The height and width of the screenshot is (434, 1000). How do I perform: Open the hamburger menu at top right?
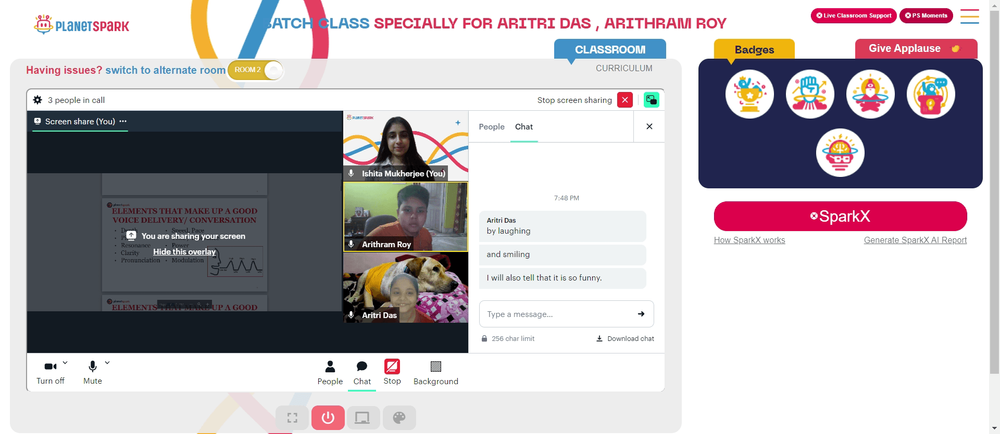coord(969,16)
